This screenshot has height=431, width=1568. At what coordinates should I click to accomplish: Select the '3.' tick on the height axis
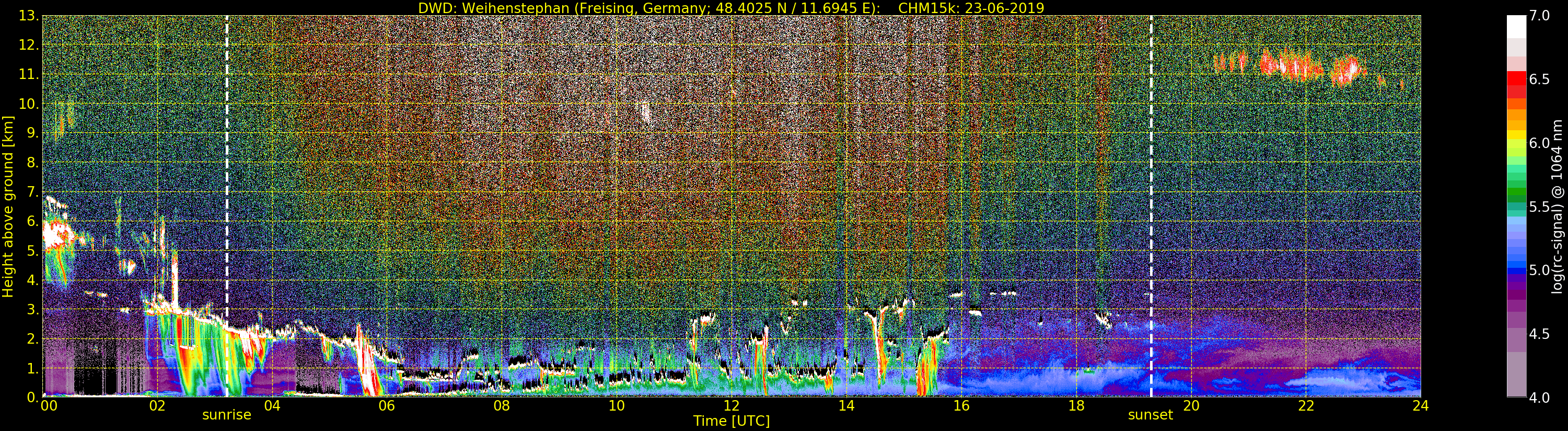click(x=32, y=309)
